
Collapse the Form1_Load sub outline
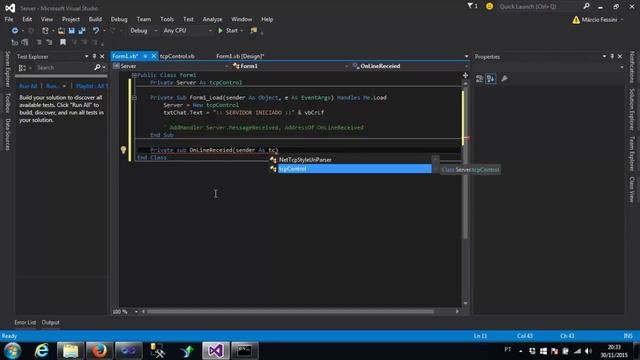[134, 98]
